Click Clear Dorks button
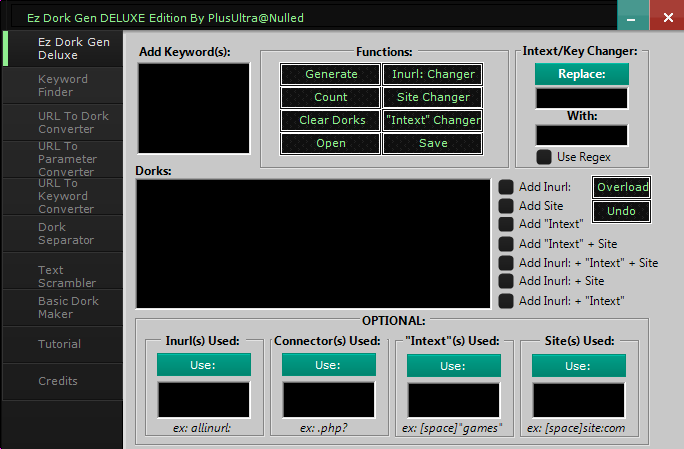684x449 pixels. pyautogui.click(x=330, y=120)
